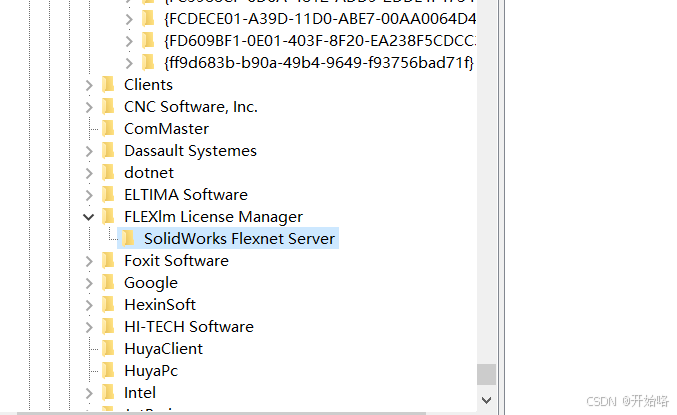Select the ComMaster key label
The width and height of the screenshot is (677, 415).
click(x=167, y=129)
